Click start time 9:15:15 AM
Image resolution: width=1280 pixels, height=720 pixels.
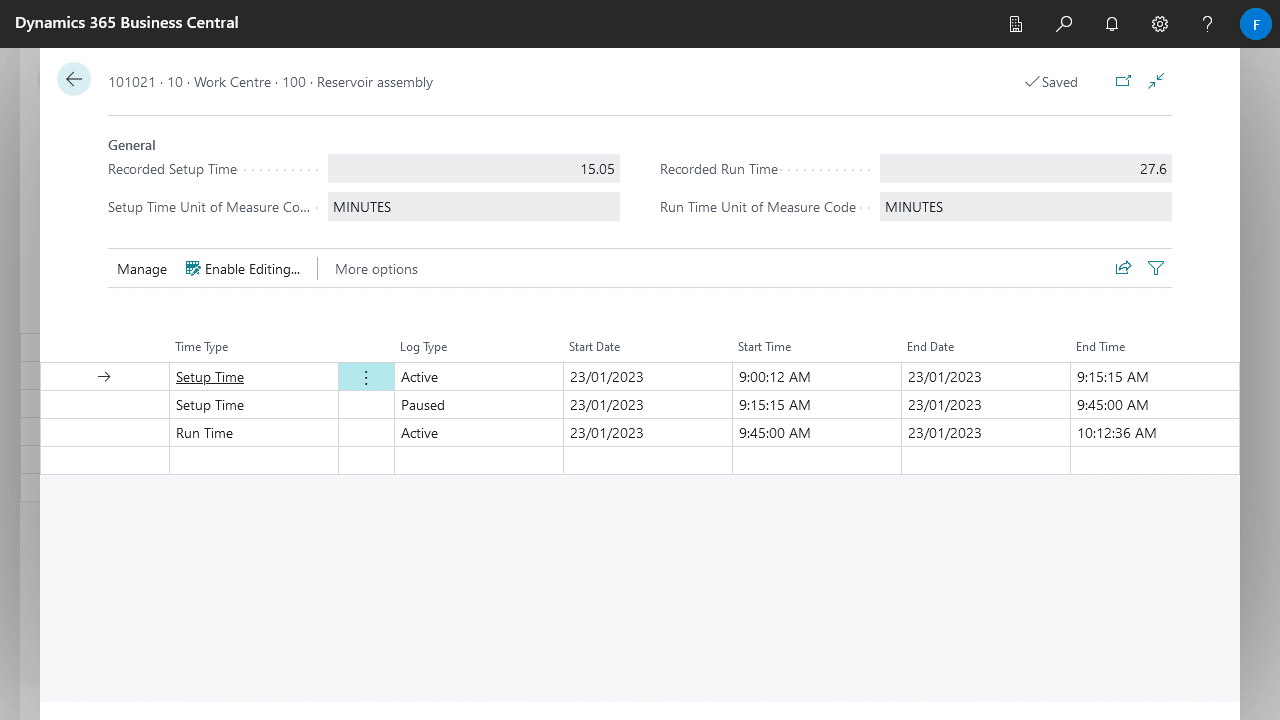click(x=817, y=405)
